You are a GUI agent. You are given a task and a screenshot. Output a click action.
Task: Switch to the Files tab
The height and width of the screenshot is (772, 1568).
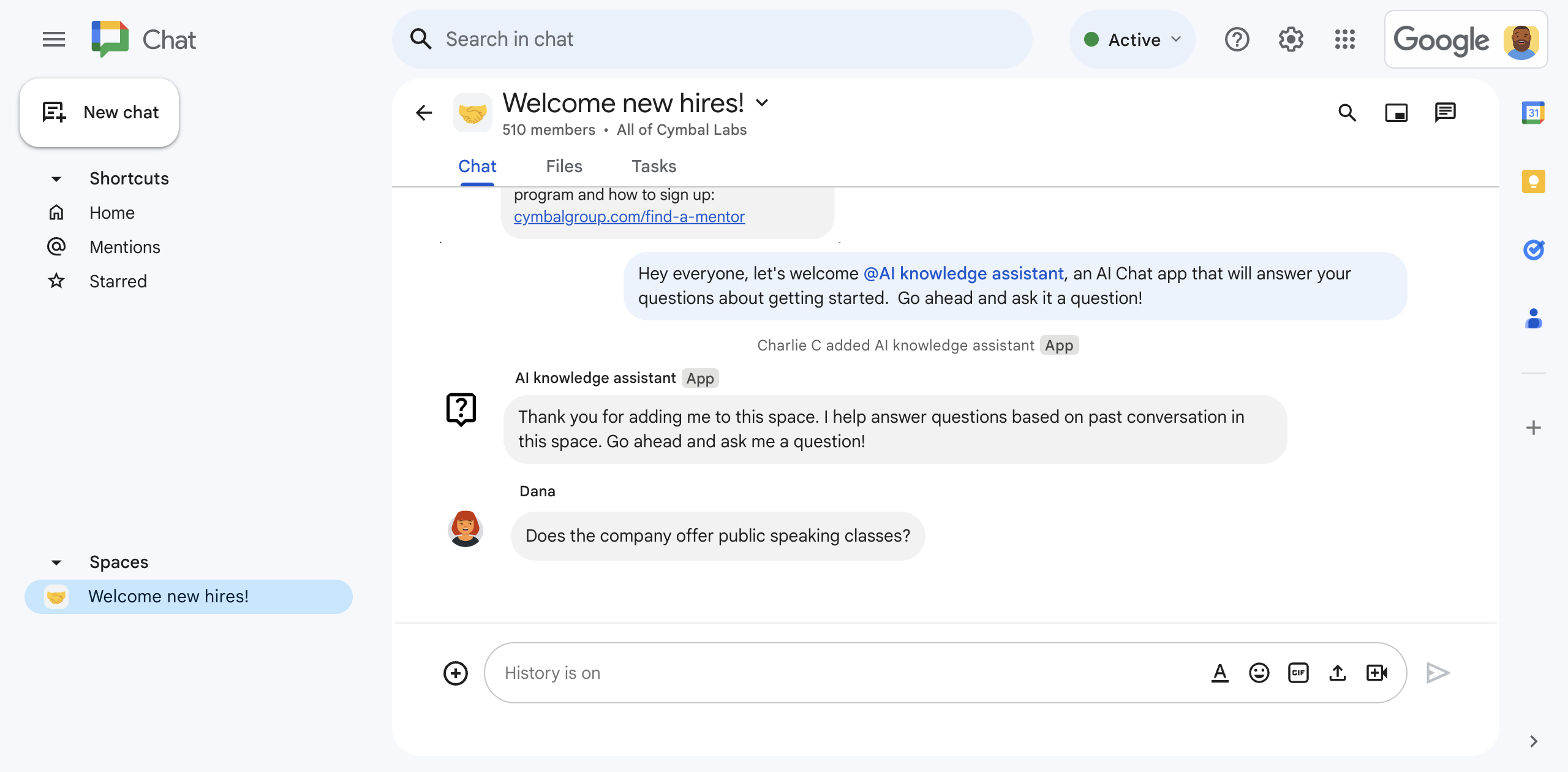564,166
